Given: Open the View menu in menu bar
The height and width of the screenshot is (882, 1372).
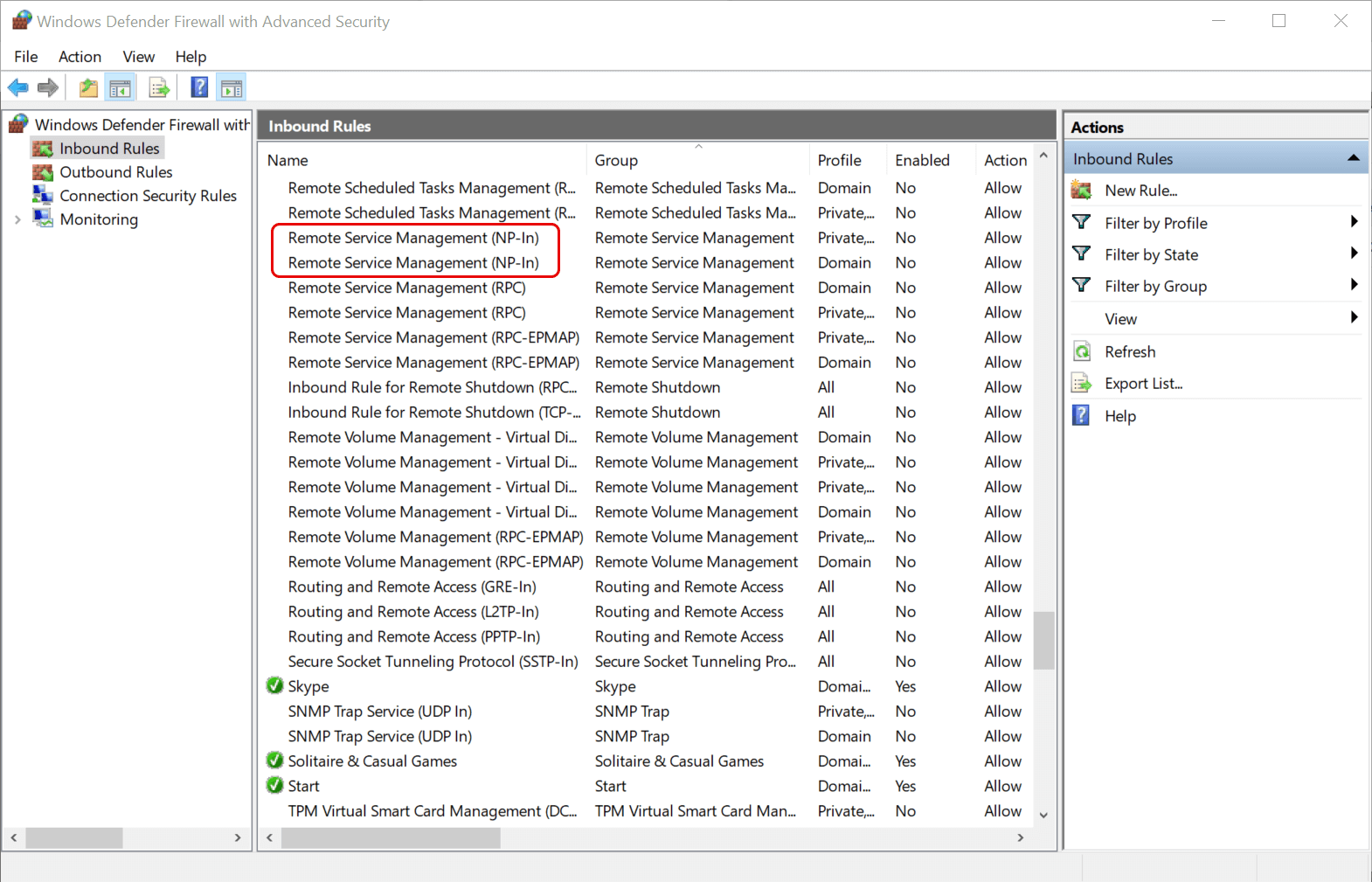Looking at the screenshot, I should click(138, 57).
